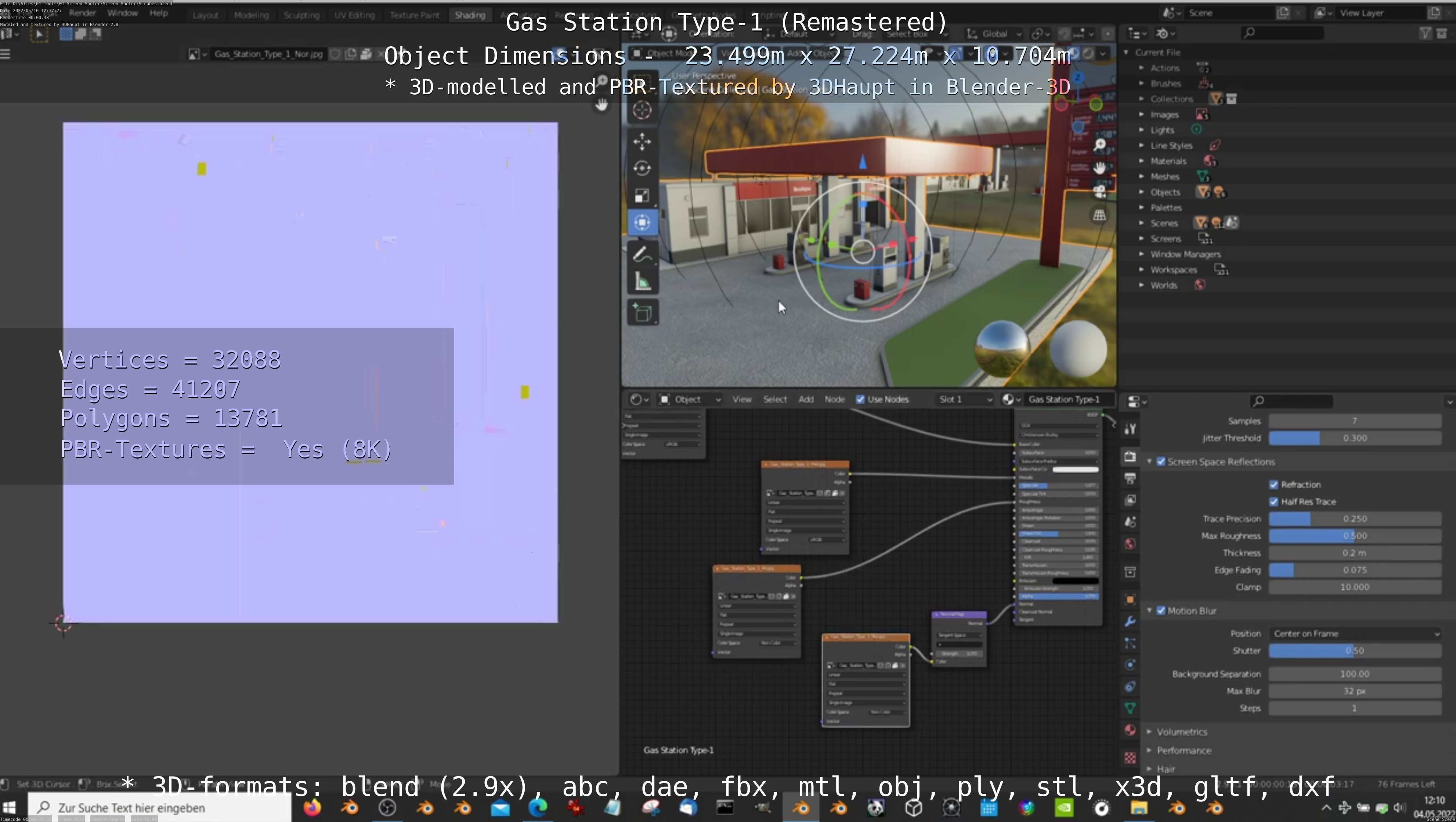Open the Node menu in node editor
Screen dimensions: 1456x822
[x=834, y=399]
